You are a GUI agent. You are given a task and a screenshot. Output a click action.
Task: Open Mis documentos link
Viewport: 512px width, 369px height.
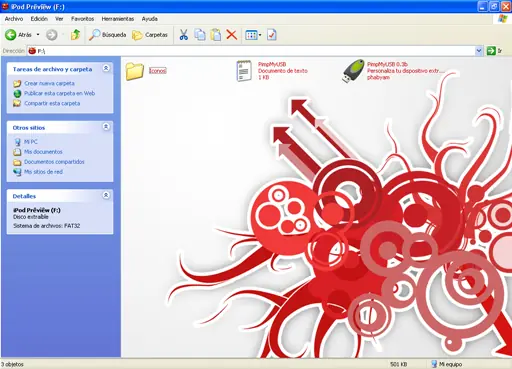click(43, 152)
